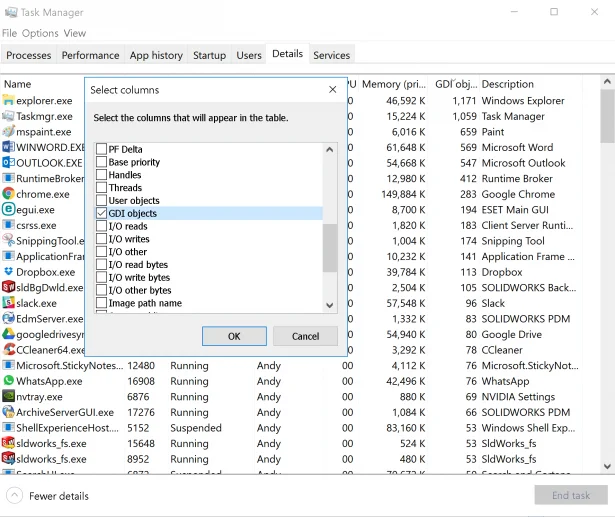Click the chrome.exe process icon
The width and height of the screenshot is (615, 517).
[9, 194]
